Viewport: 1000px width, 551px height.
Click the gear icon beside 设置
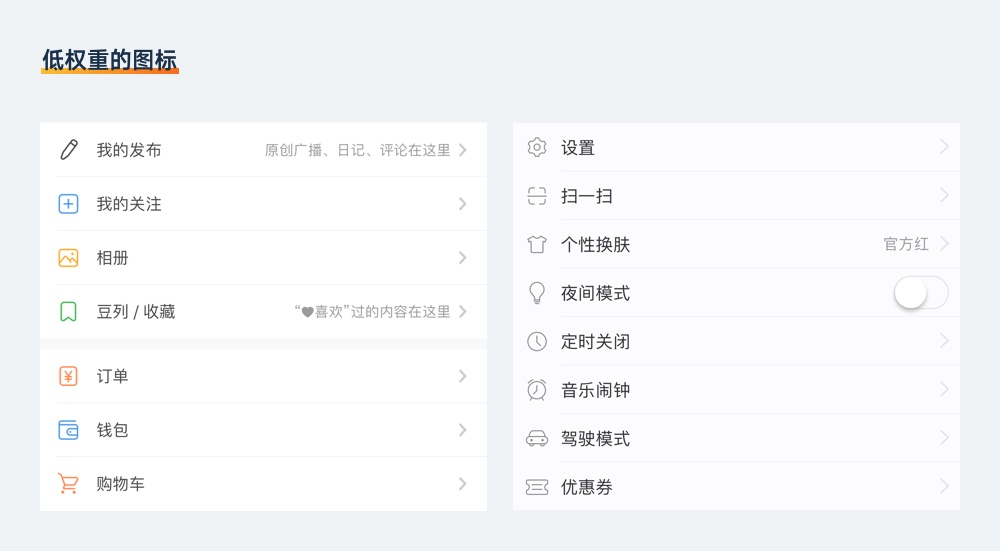click(x=537, y=148)
